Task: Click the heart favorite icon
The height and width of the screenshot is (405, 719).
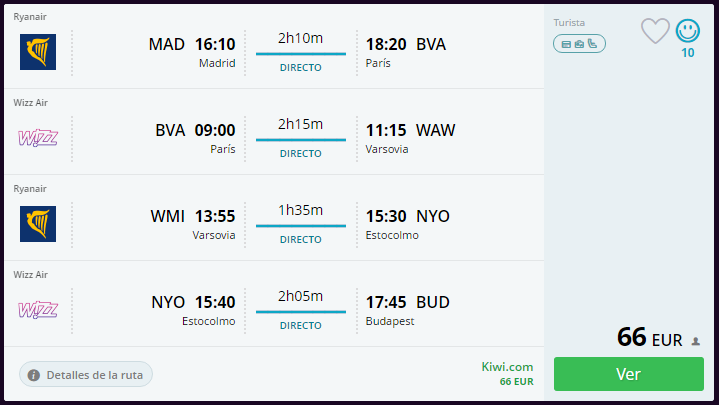Action: (x=655, y=31)
